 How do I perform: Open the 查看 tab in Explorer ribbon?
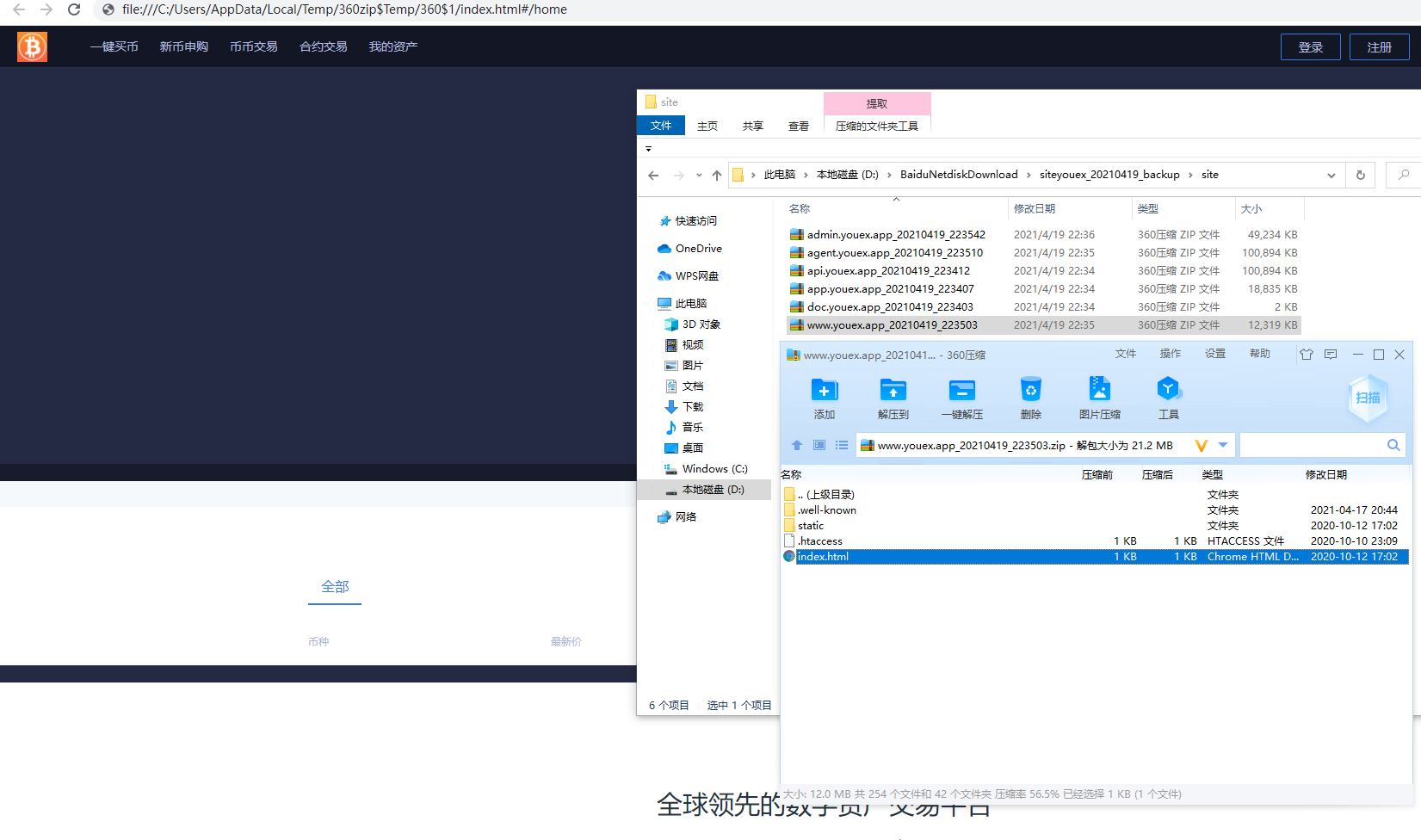799,127
